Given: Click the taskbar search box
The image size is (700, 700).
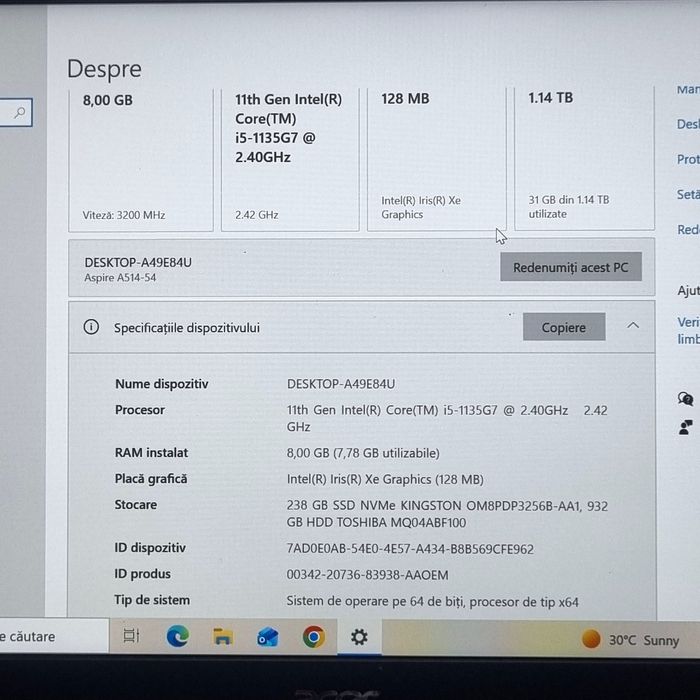Looking at the screenshot, I should [54, 636].
